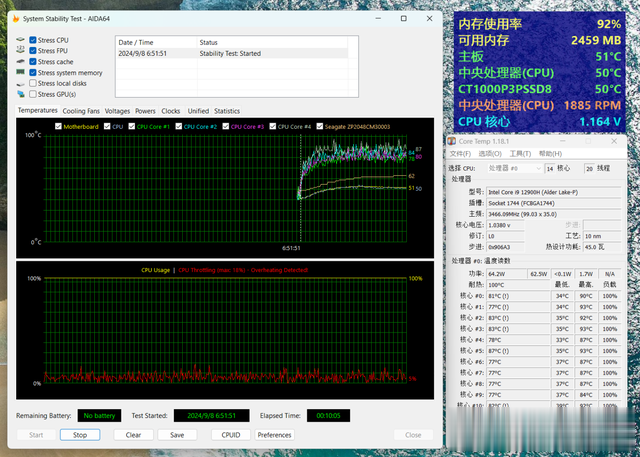Click the CT1000P3PSSD8 50°C overlay row
640x457 pixels.
(x=539, y=89)
